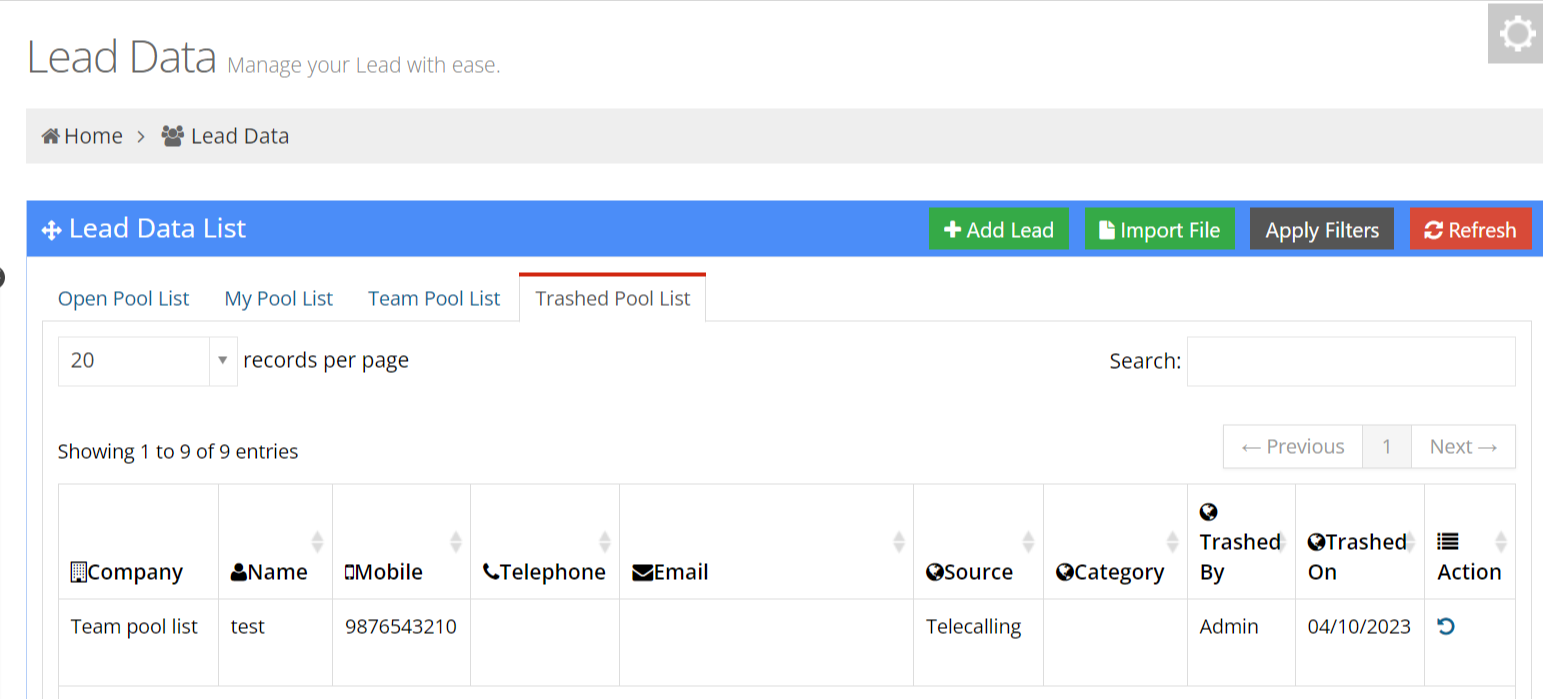The height and width of the screenshot is (699, 1543).
Task: Switch to the Open Pool List tab
Action: (x=123, y=298)
